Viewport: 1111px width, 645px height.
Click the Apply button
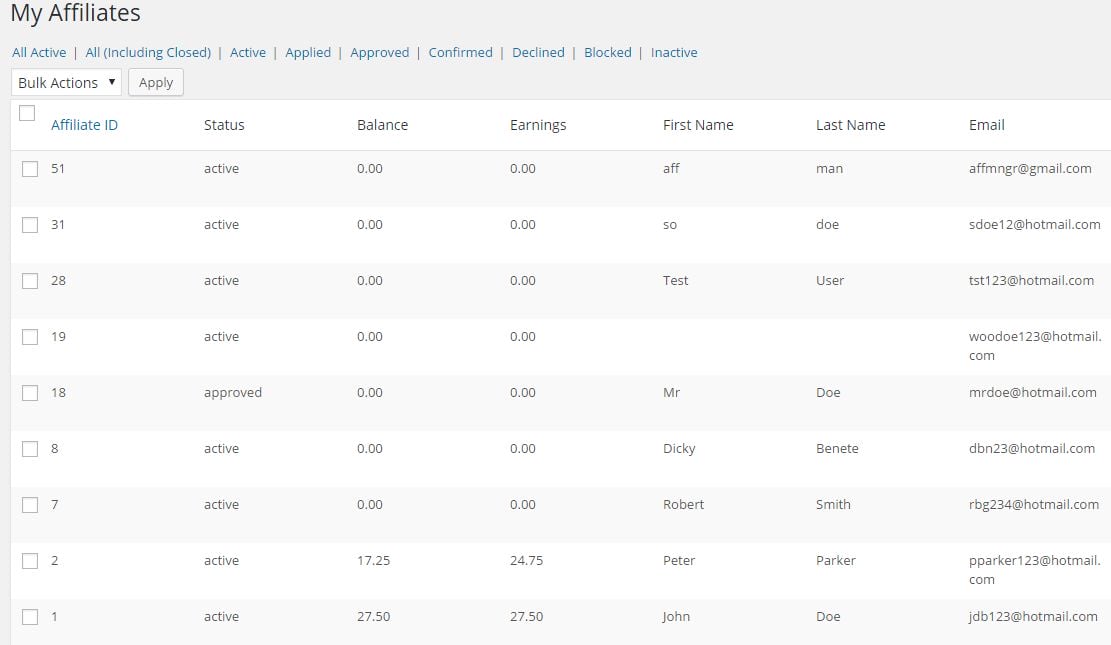155,82
